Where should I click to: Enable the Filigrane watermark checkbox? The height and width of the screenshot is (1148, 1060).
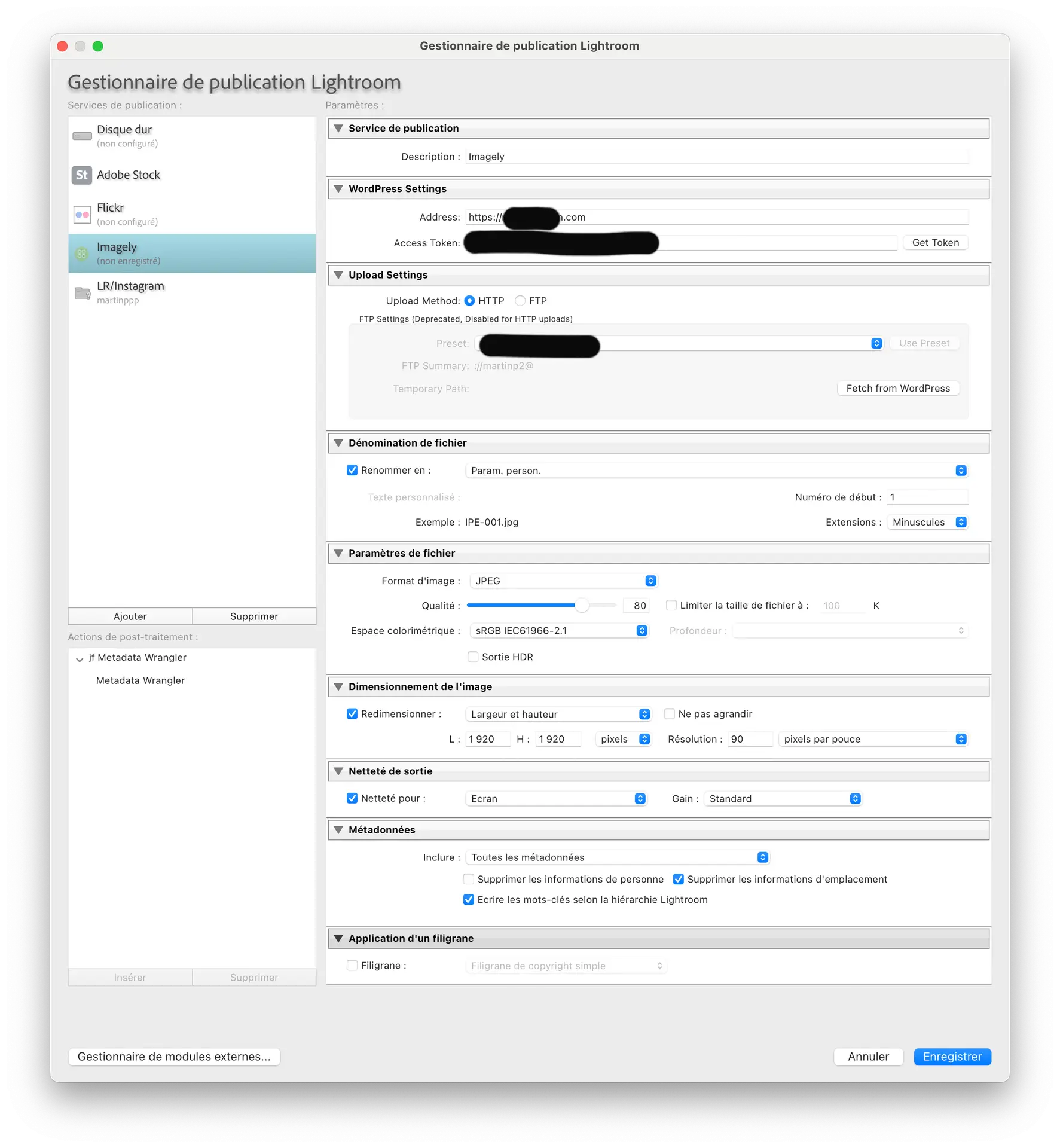352,965
